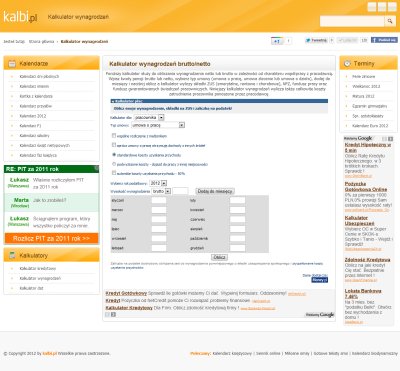Open 'Kalkulator wynagrodzeń' in the Kalkulatory menu

[x=40, y=278]
